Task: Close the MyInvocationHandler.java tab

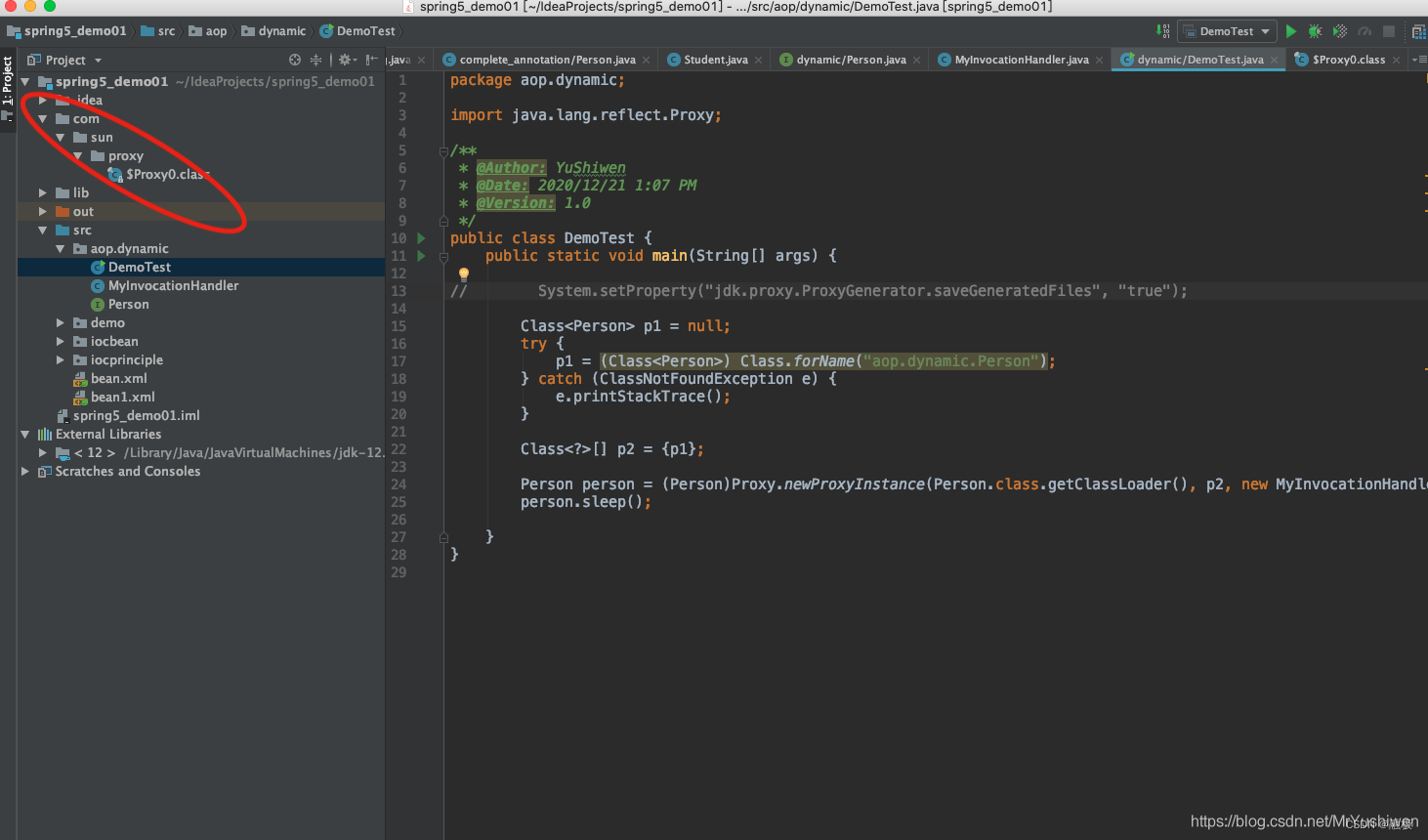Action: point(1099,61)
